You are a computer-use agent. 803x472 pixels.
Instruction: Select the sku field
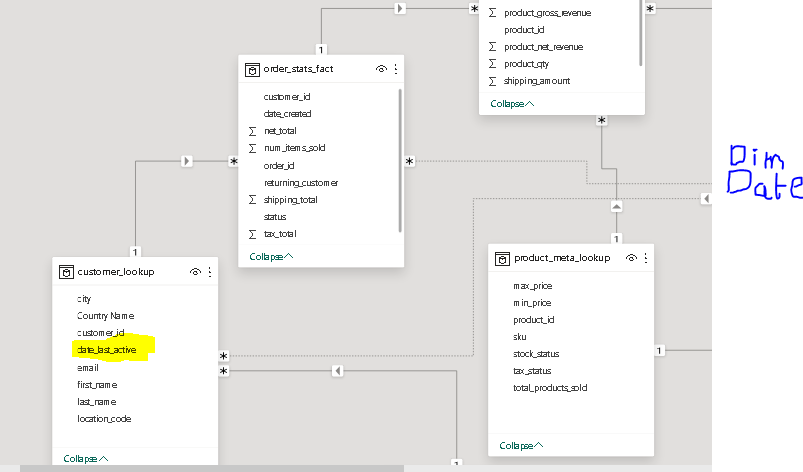[520, 337]
